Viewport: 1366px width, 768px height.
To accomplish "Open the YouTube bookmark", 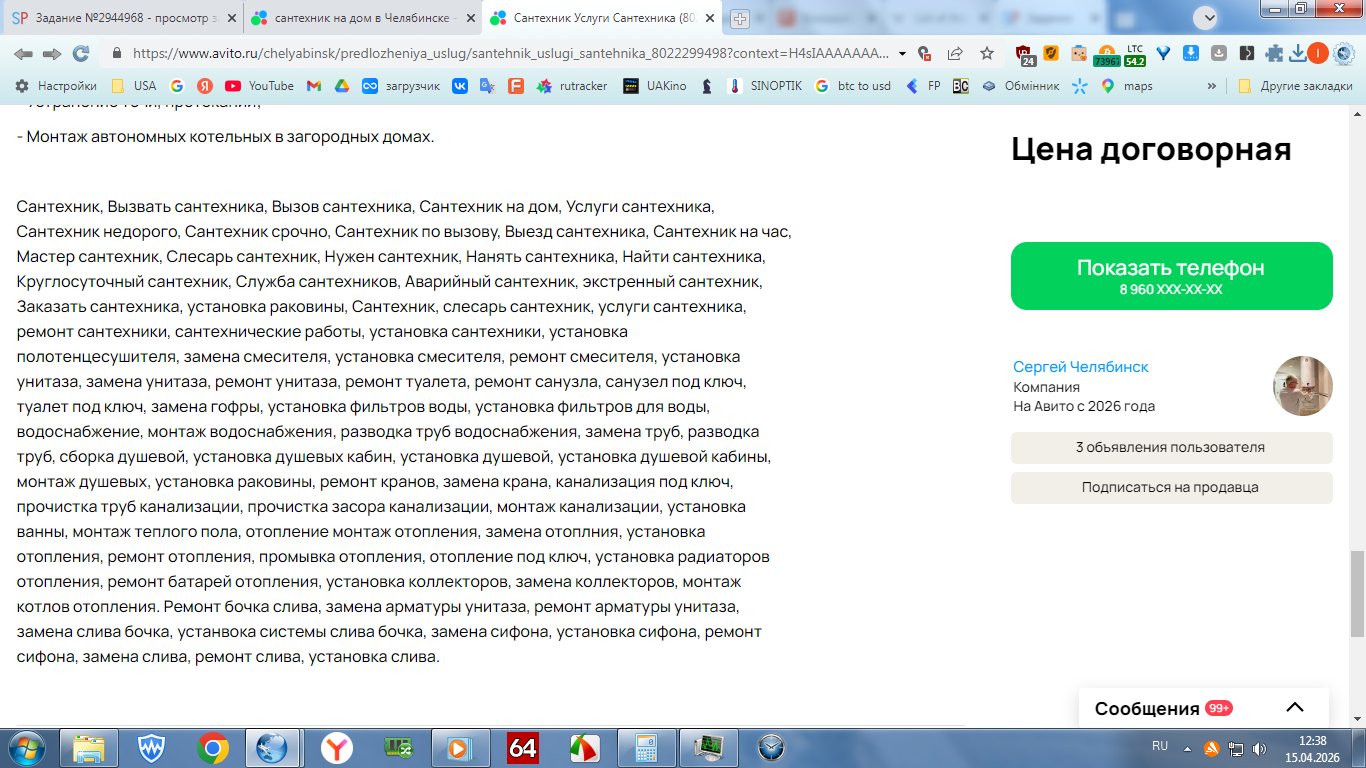I will click(x=259, y=86).
